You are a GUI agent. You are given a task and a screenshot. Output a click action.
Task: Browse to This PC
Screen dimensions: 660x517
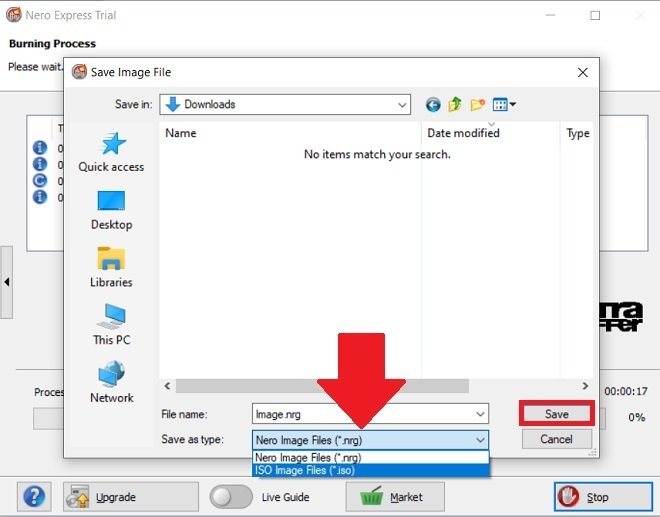pyautogui.click(x=111, y=325)
